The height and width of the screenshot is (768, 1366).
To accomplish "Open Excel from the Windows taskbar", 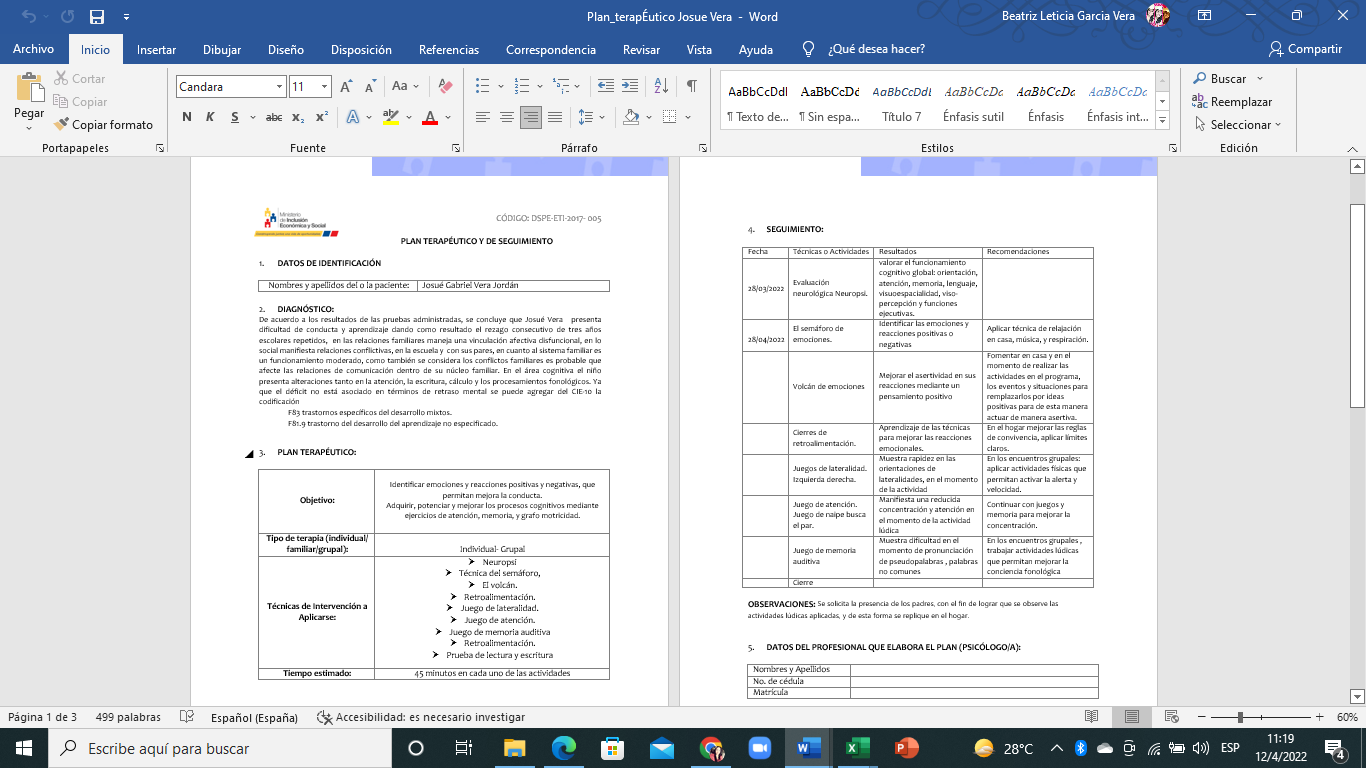I will (x=855, y=748).
